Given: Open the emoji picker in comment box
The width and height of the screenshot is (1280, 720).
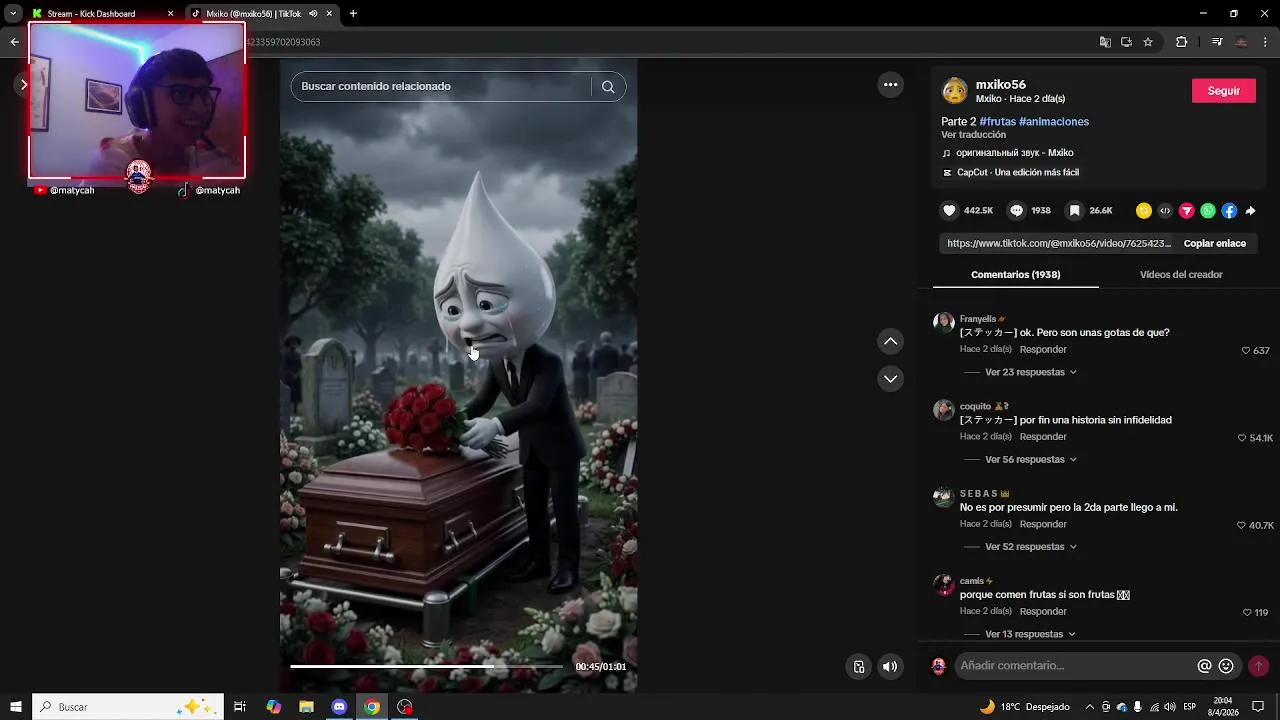Looking at the screenshot, I should (1226, 666).
